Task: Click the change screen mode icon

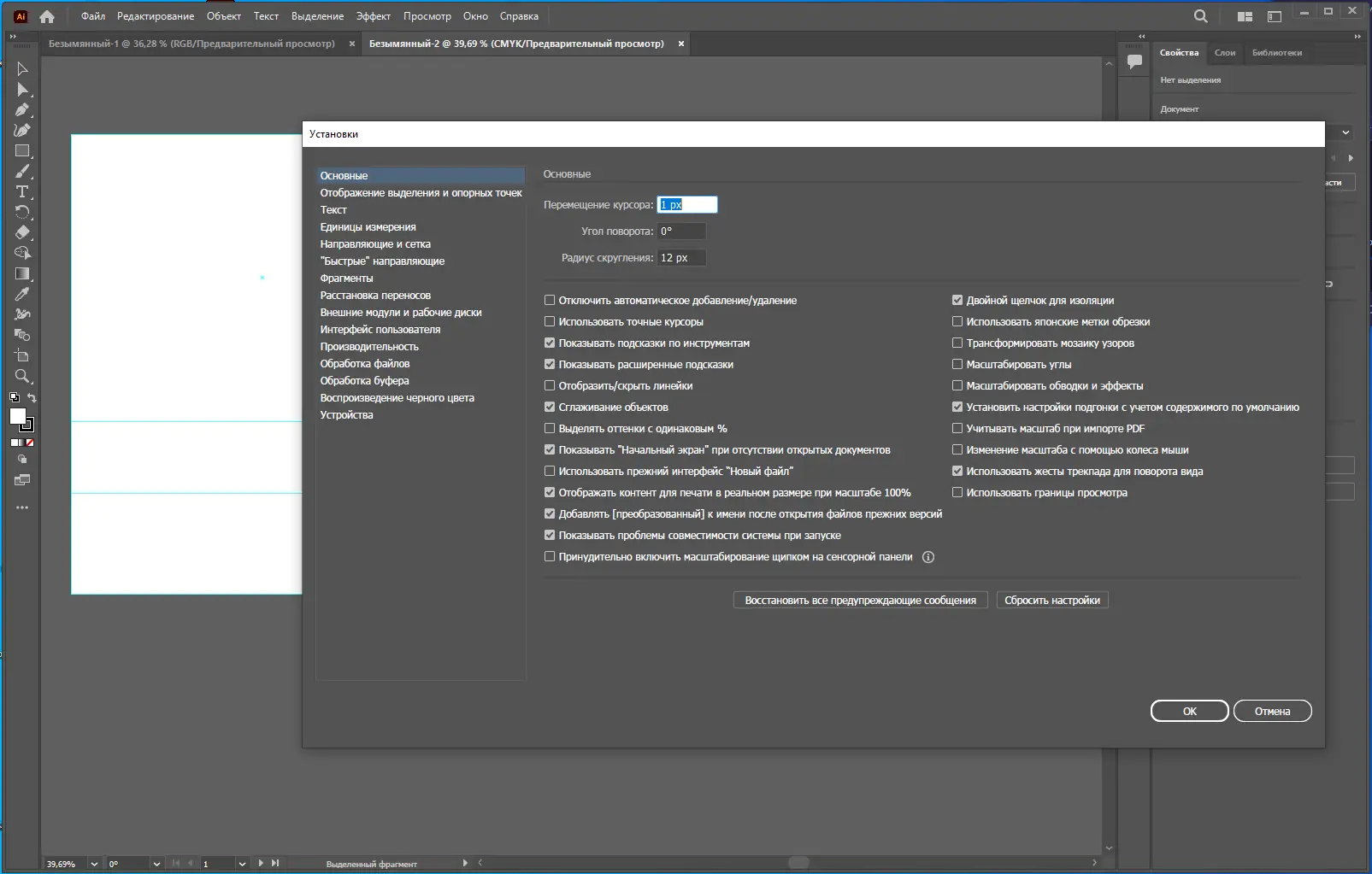Action: click(x=22, y=480)
